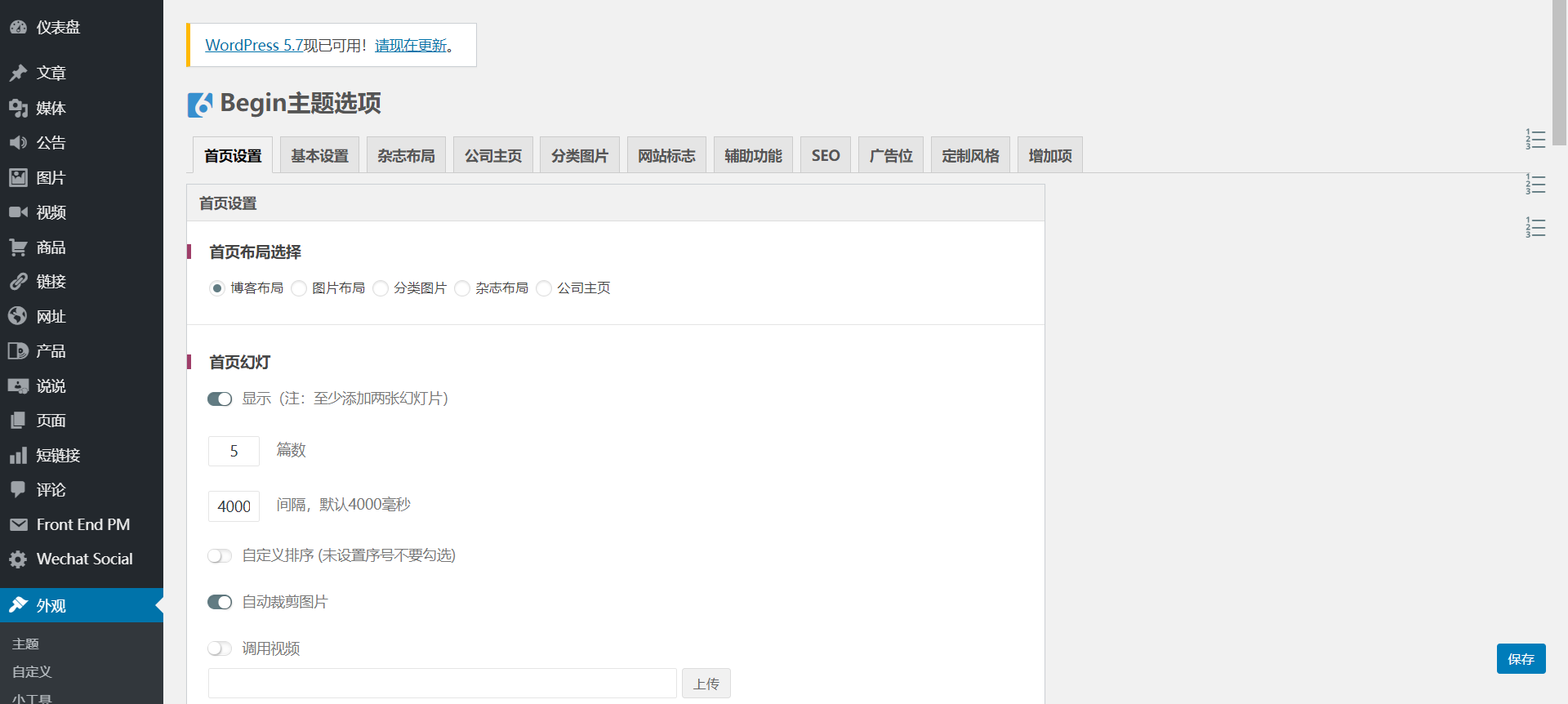Click the 说说 chat icon
Viewport: 1568px width, 704px height.
click(18, 385)
